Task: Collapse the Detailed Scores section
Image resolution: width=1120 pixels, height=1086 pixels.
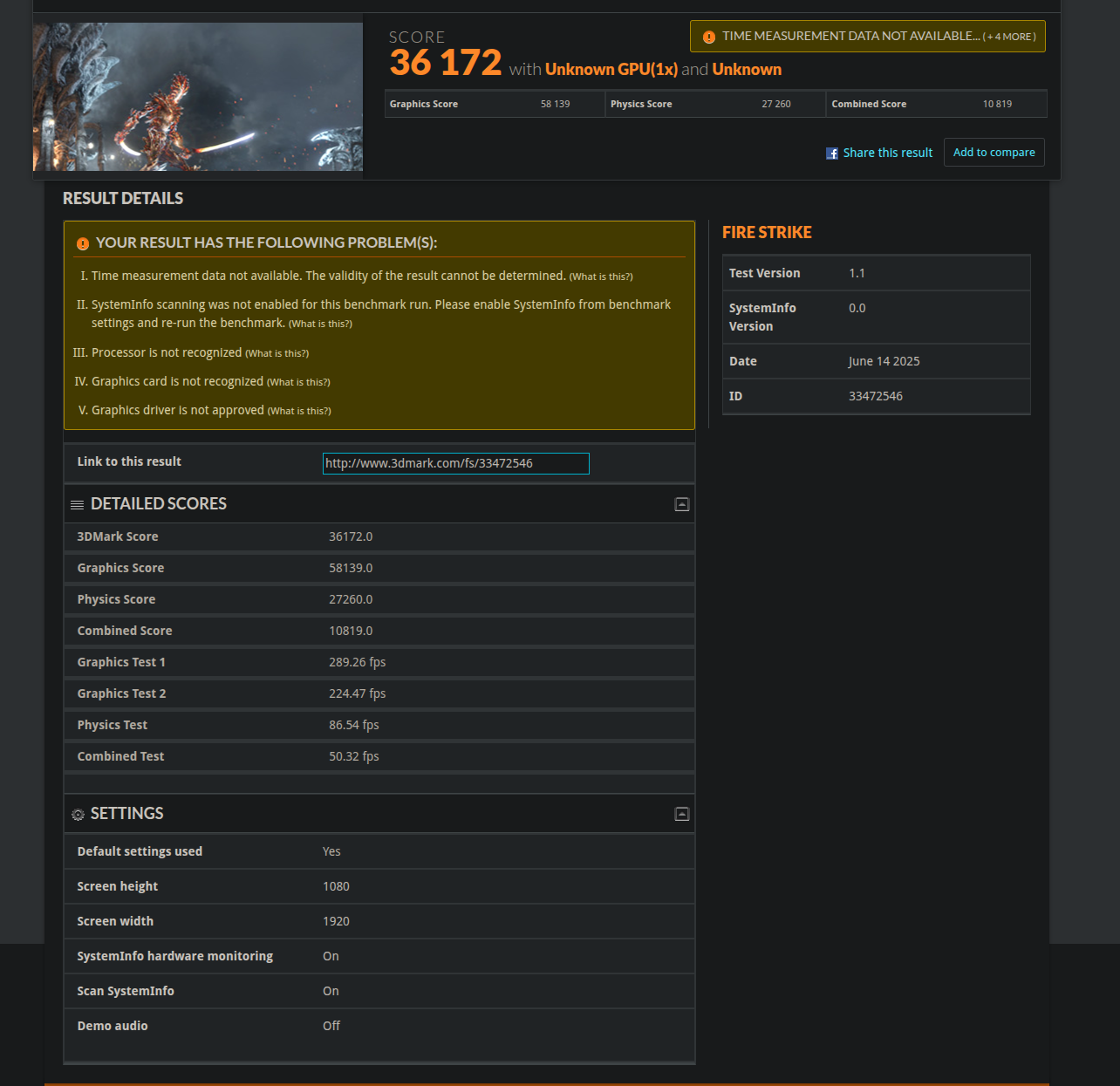Action: click(682, 504)
